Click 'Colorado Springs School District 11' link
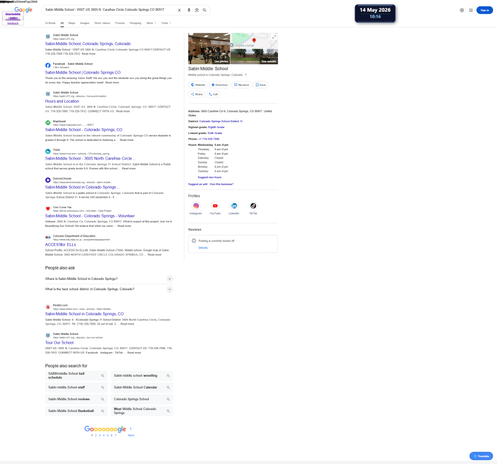Screen dimensions: 500x464 click(221, 121)
